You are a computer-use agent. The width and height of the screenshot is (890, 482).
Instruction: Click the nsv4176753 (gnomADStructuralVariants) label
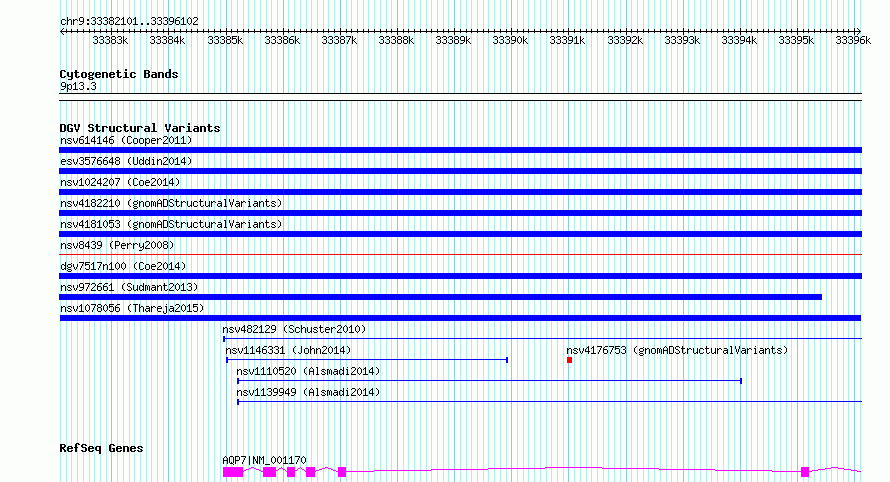[677, 350]
